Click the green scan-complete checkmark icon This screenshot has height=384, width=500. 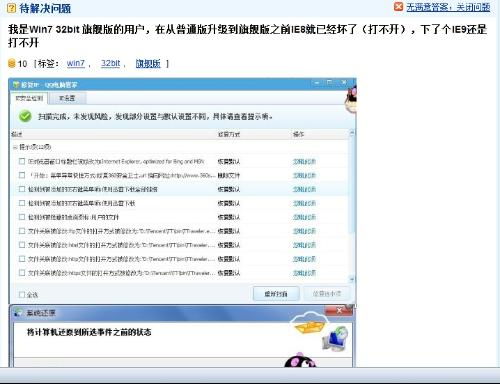tap(25, 116)
